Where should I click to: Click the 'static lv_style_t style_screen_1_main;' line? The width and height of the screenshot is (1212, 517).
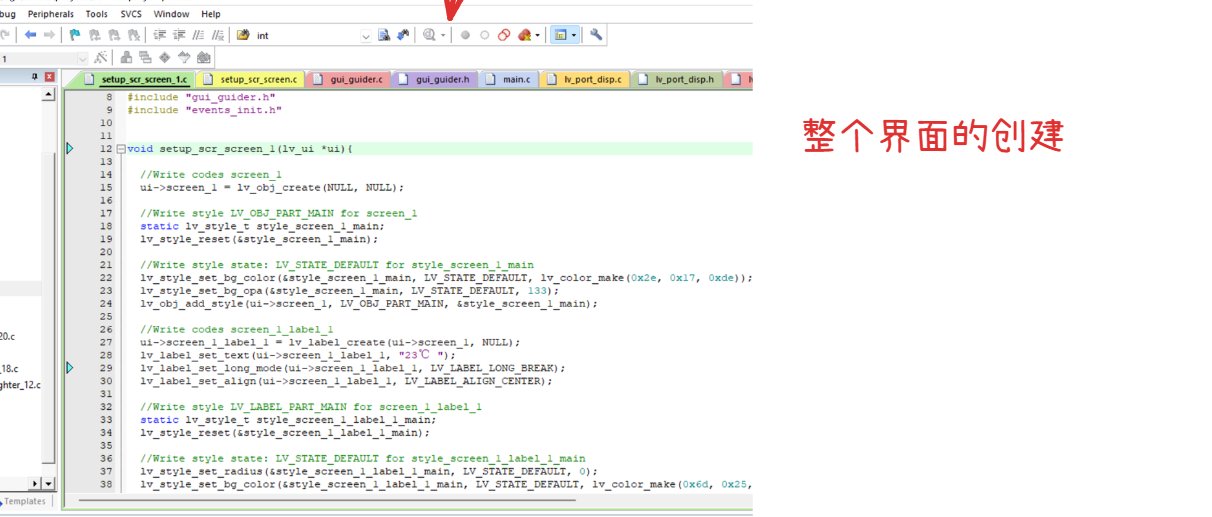coord(262,226)
